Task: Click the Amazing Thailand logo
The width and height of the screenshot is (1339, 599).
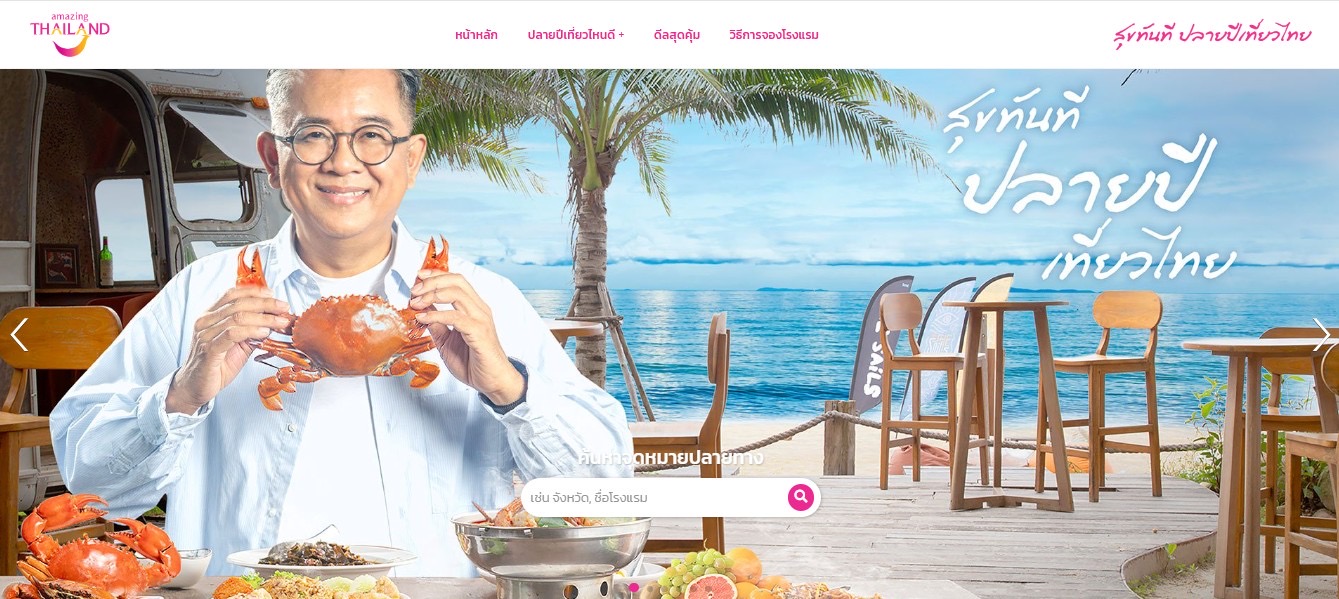Action: (x=70, y=34)
